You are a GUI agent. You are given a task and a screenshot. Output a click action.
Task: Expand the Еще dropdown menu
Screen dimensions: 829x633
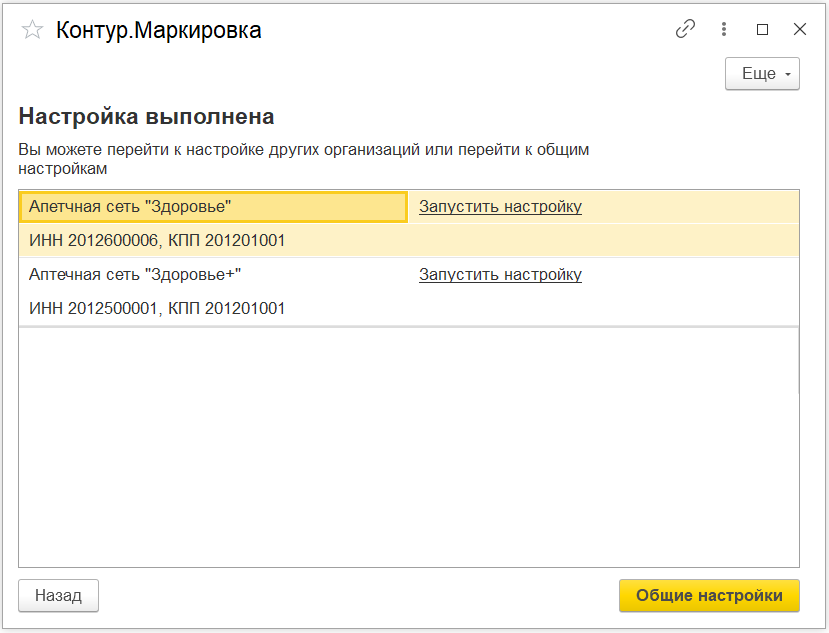pos(762,74)
